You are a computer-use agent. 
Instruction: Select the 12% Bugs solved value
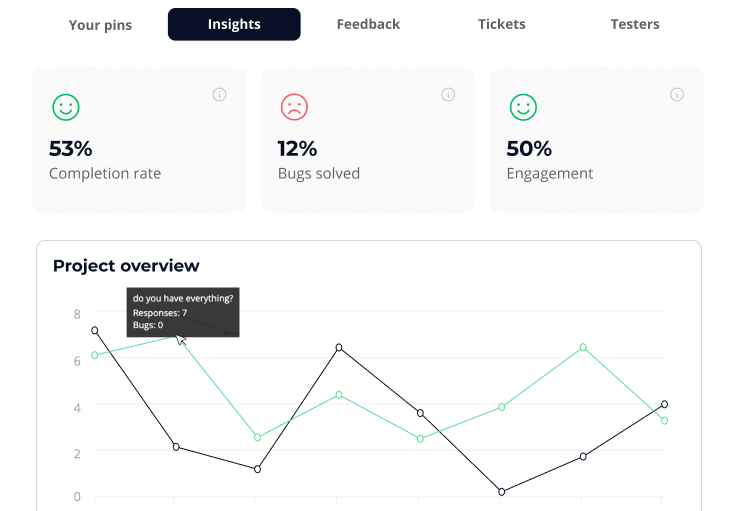pyautogui.click(x=297, y=149)
